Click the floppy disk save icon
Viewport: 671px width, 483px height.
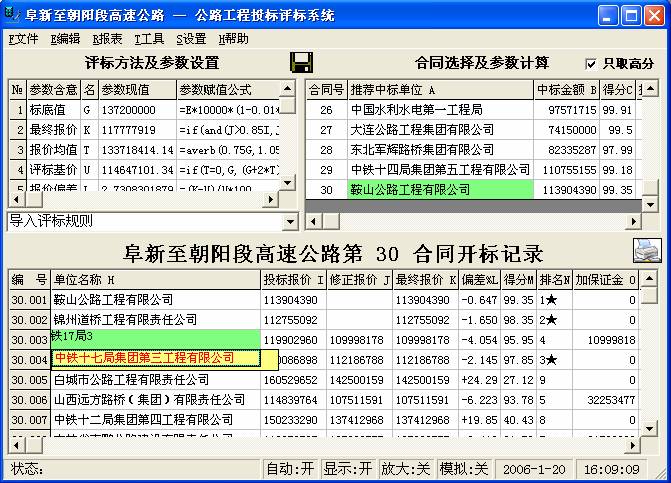pyautogui.click(x=301, y=62)
